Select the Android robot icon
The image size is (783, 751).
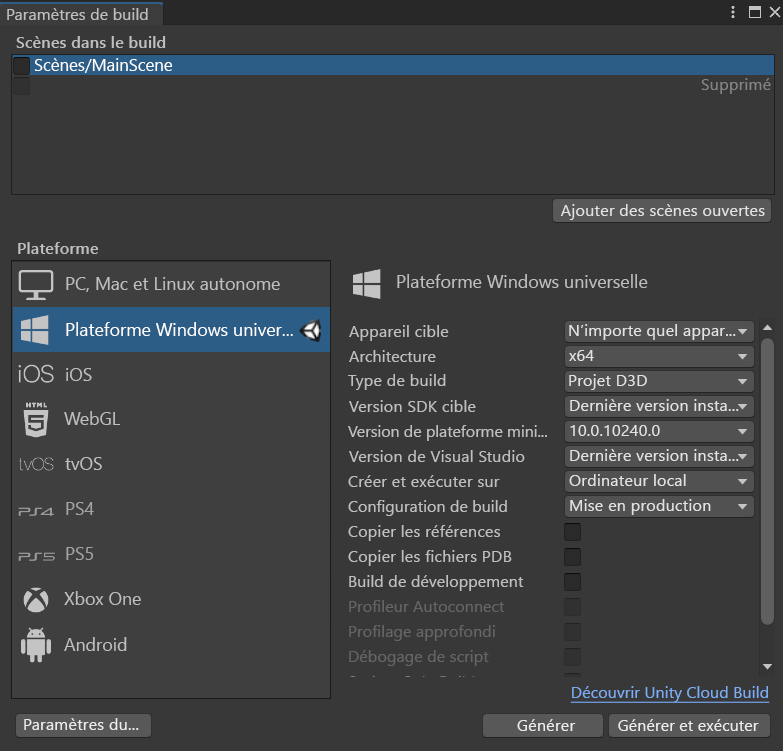point(36,645)
